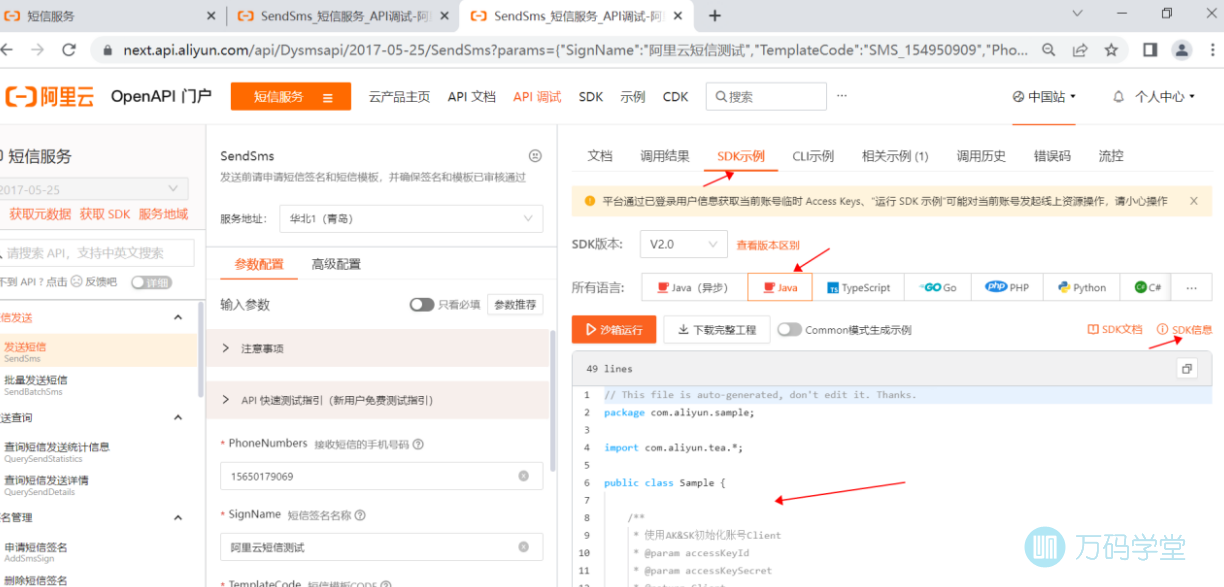Dismiss the Access Keys warning banner
The width and height of the screenshot is (1224, 587).
[1194, 201]
